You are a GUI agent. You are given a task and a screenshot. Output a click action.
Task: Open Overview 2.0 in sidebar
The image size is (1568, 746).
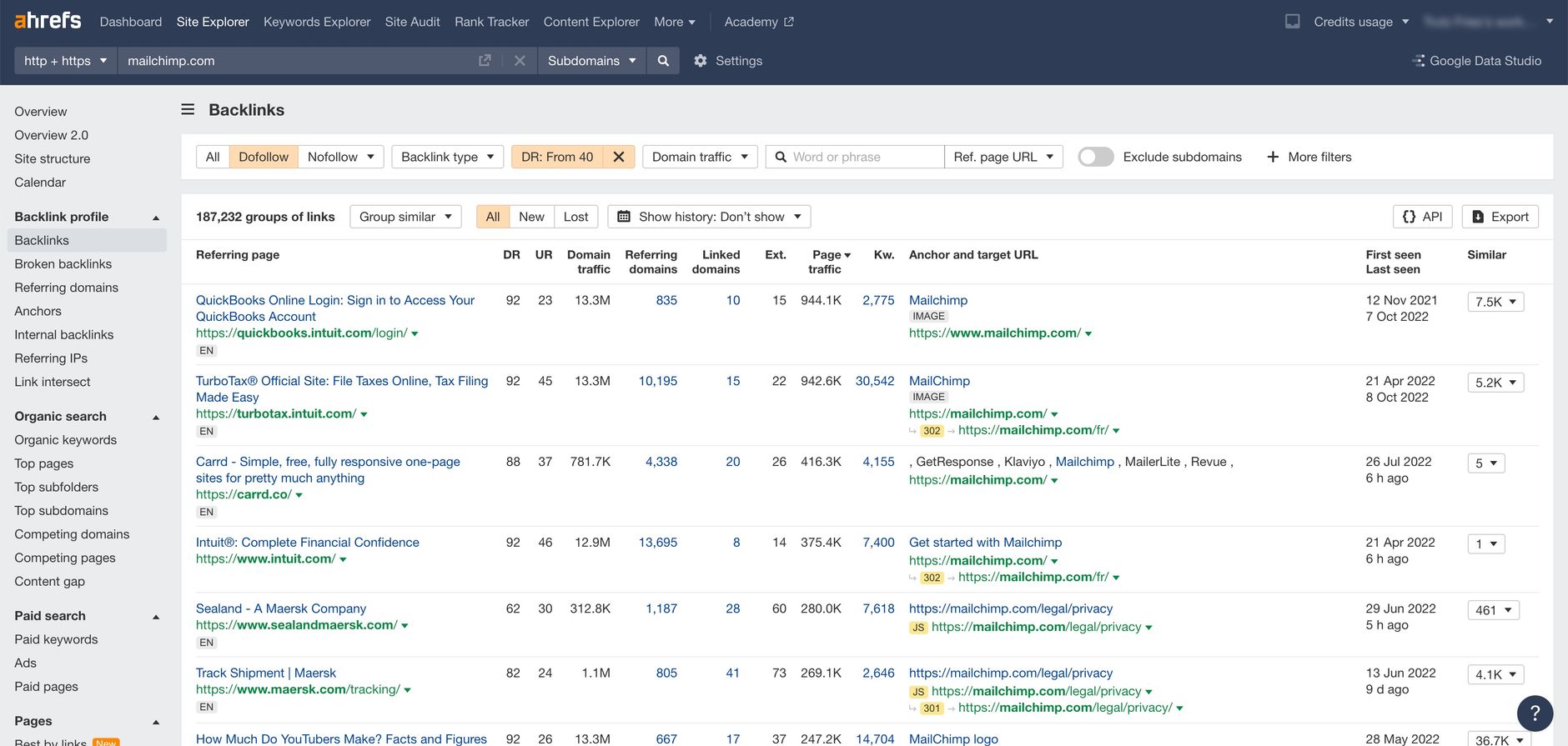click(51, 135)
